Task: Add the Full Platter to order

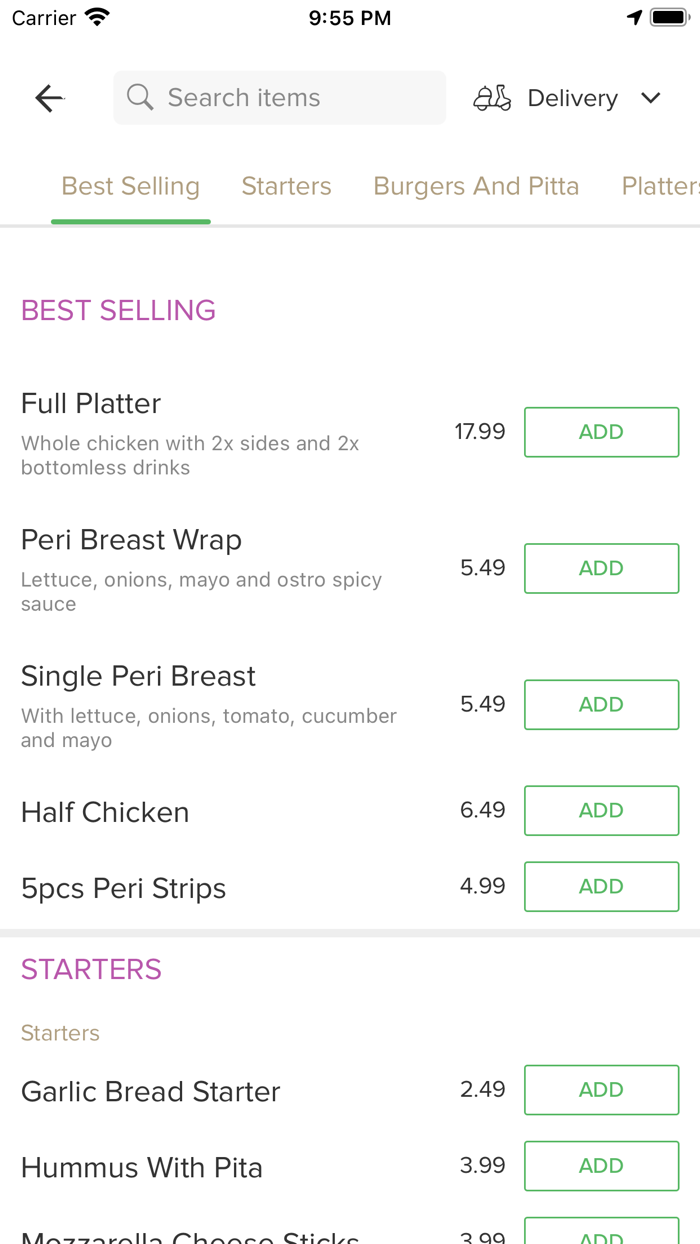Action: pos(601,431)
